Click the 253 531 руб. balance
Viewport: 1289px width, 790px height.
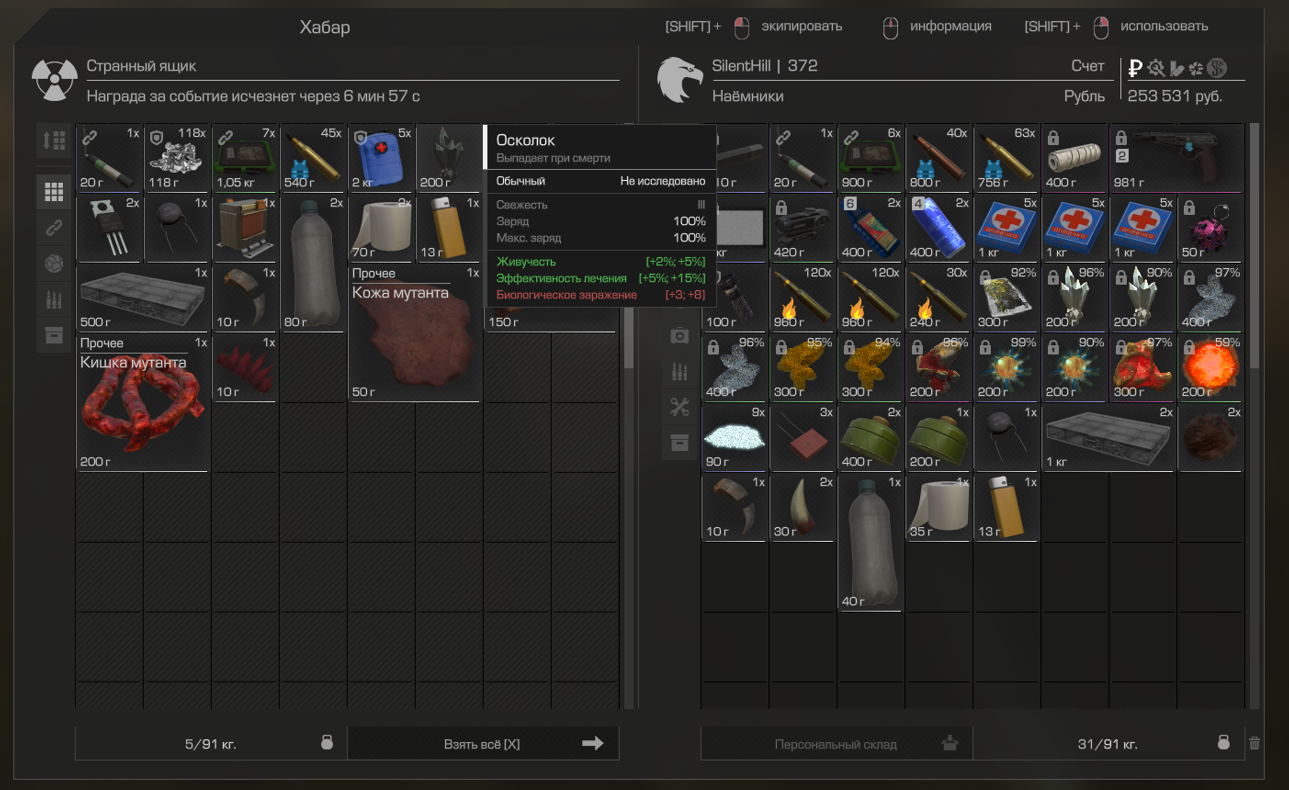(1174, 96)
